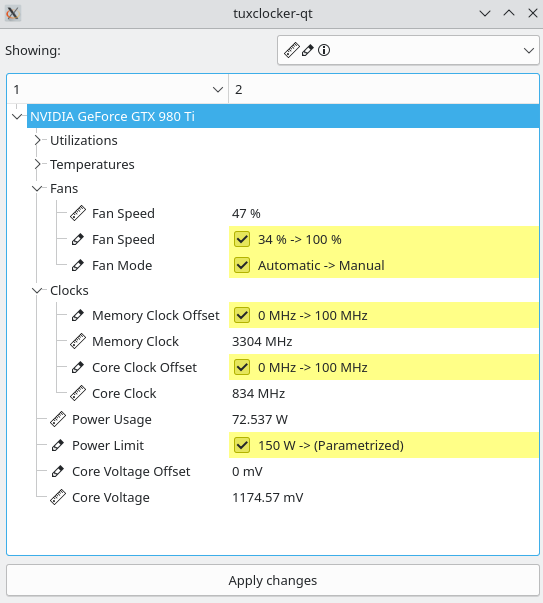Viewport: 543px width, 603px height.
Task: Click the pencil icon beside Memory Clock Offset
Action: pos(78,315)
